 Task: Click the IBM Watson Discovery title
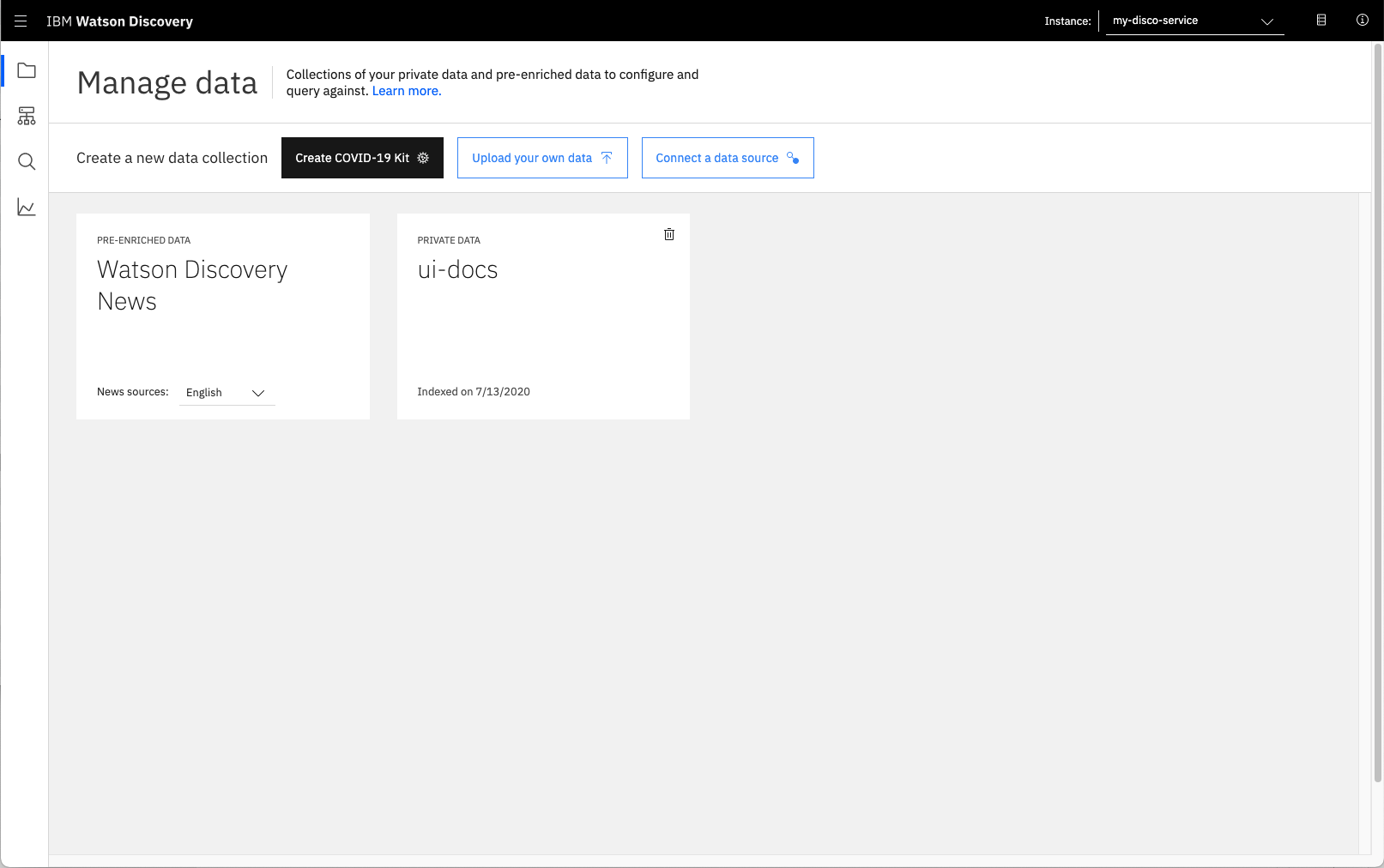click(119, 21)
